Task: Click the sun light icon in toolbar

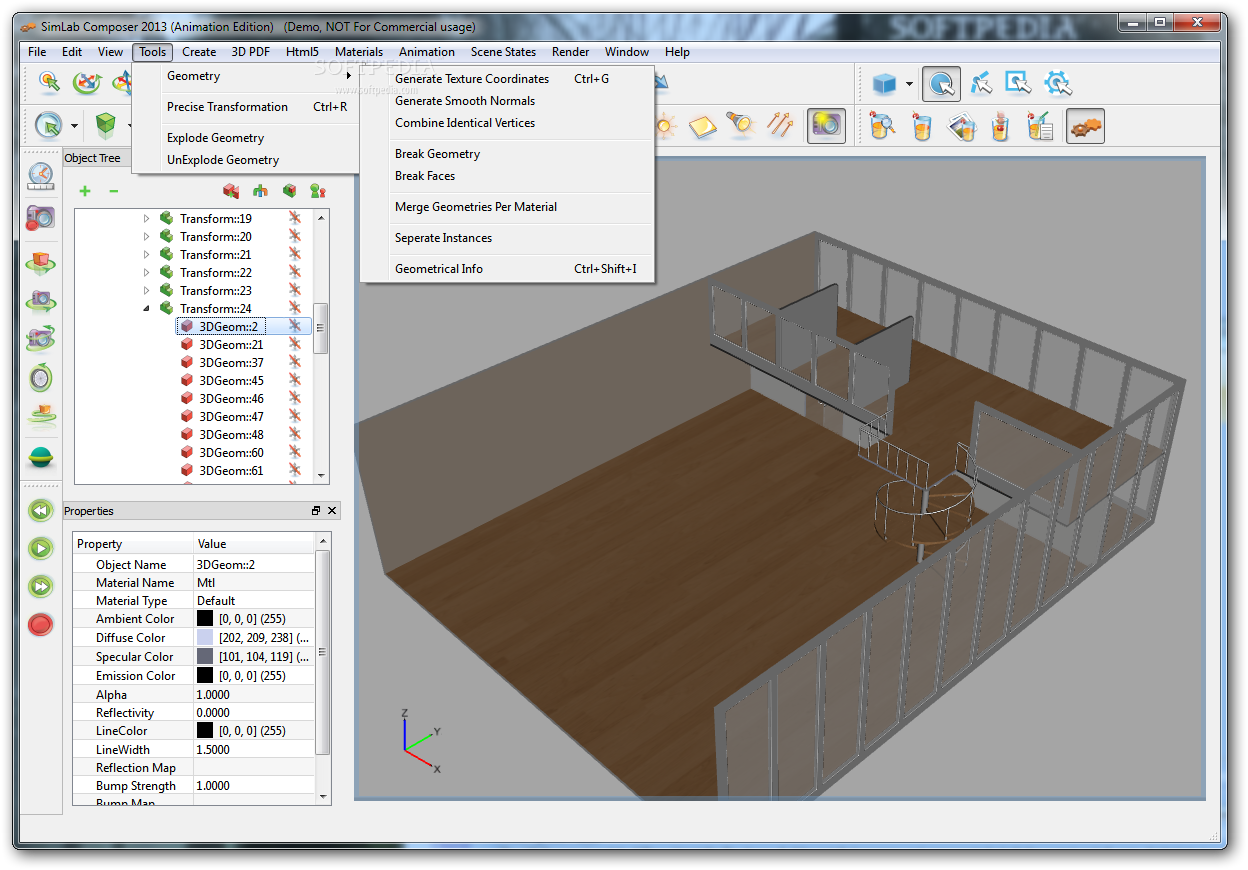Action: tap(665, 125)
